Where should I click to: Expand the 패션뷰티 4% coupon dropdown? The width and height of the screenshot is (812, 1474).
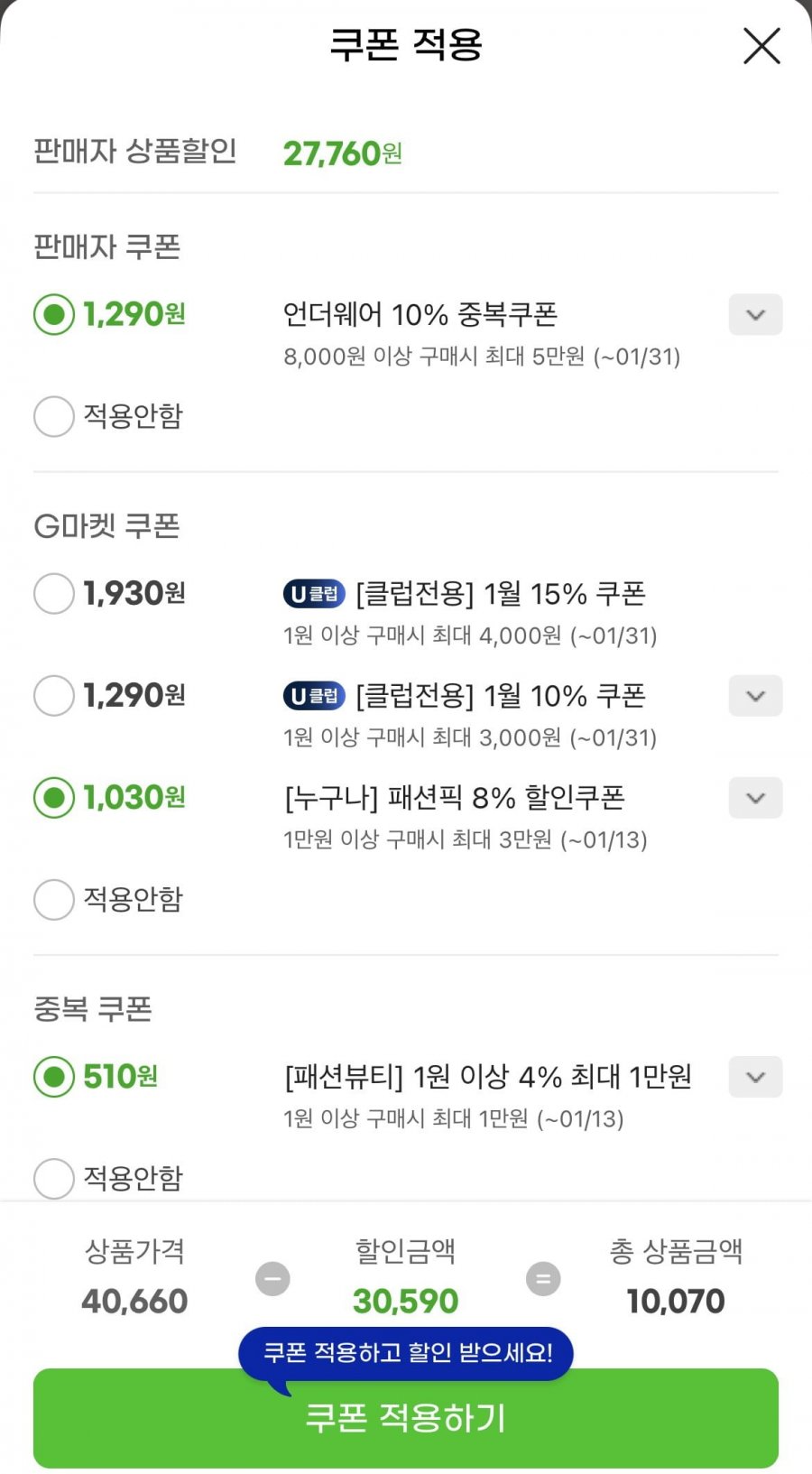[x=755, y=1077]
